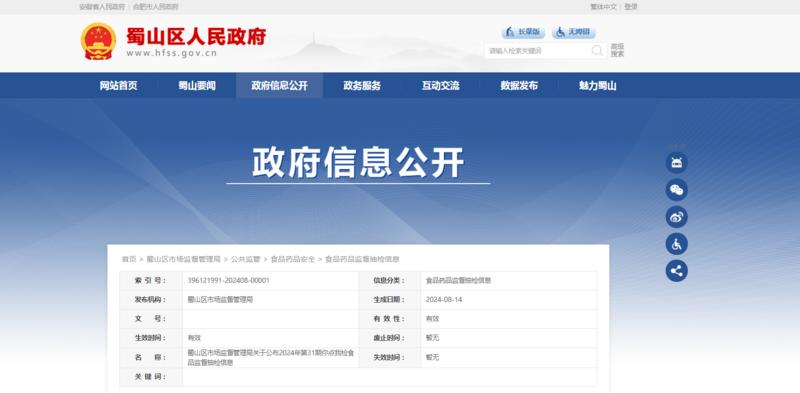
Task: Switch to 繁体中文 language
Action: 604,7
